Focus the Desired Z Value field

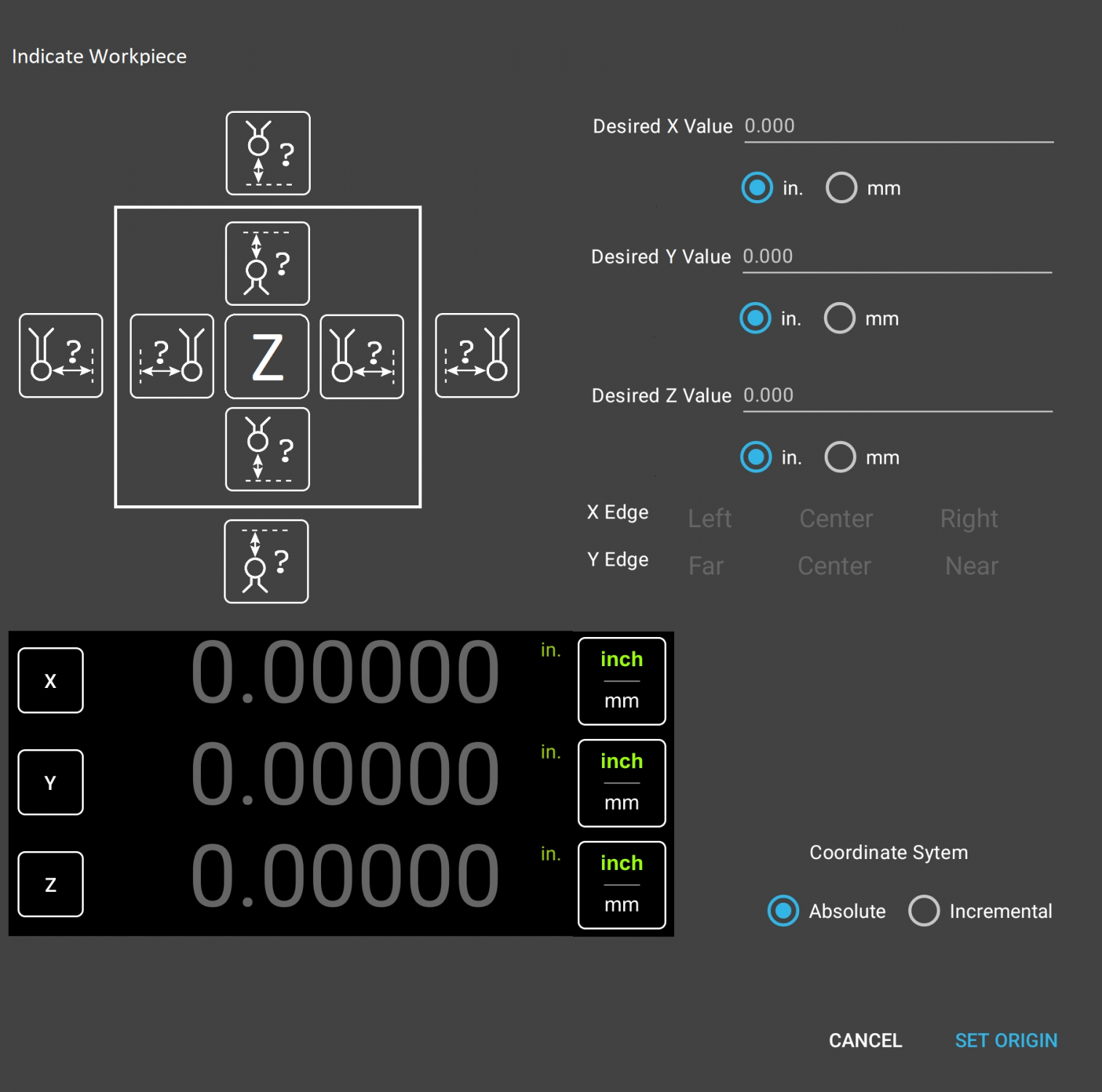tap(898, 396)
